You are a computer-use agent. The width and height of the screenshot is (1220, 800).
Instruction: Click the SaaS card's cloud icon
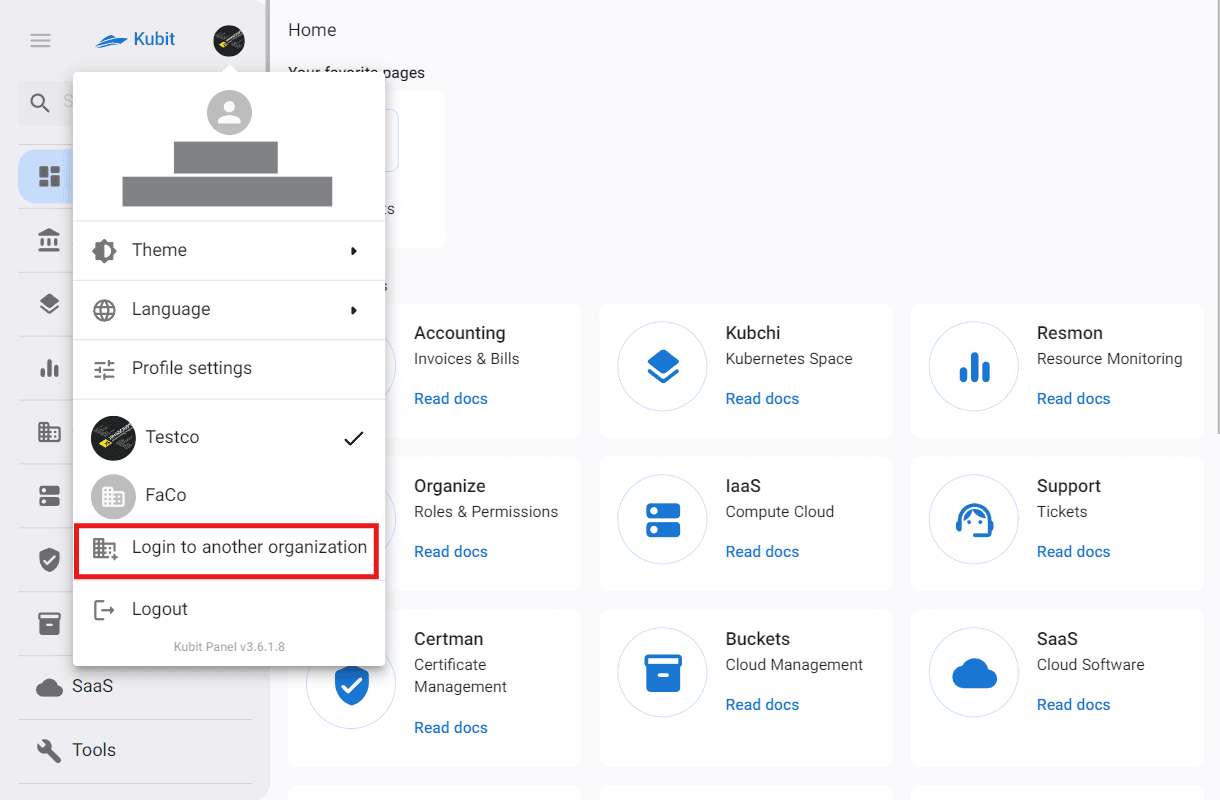974,674
